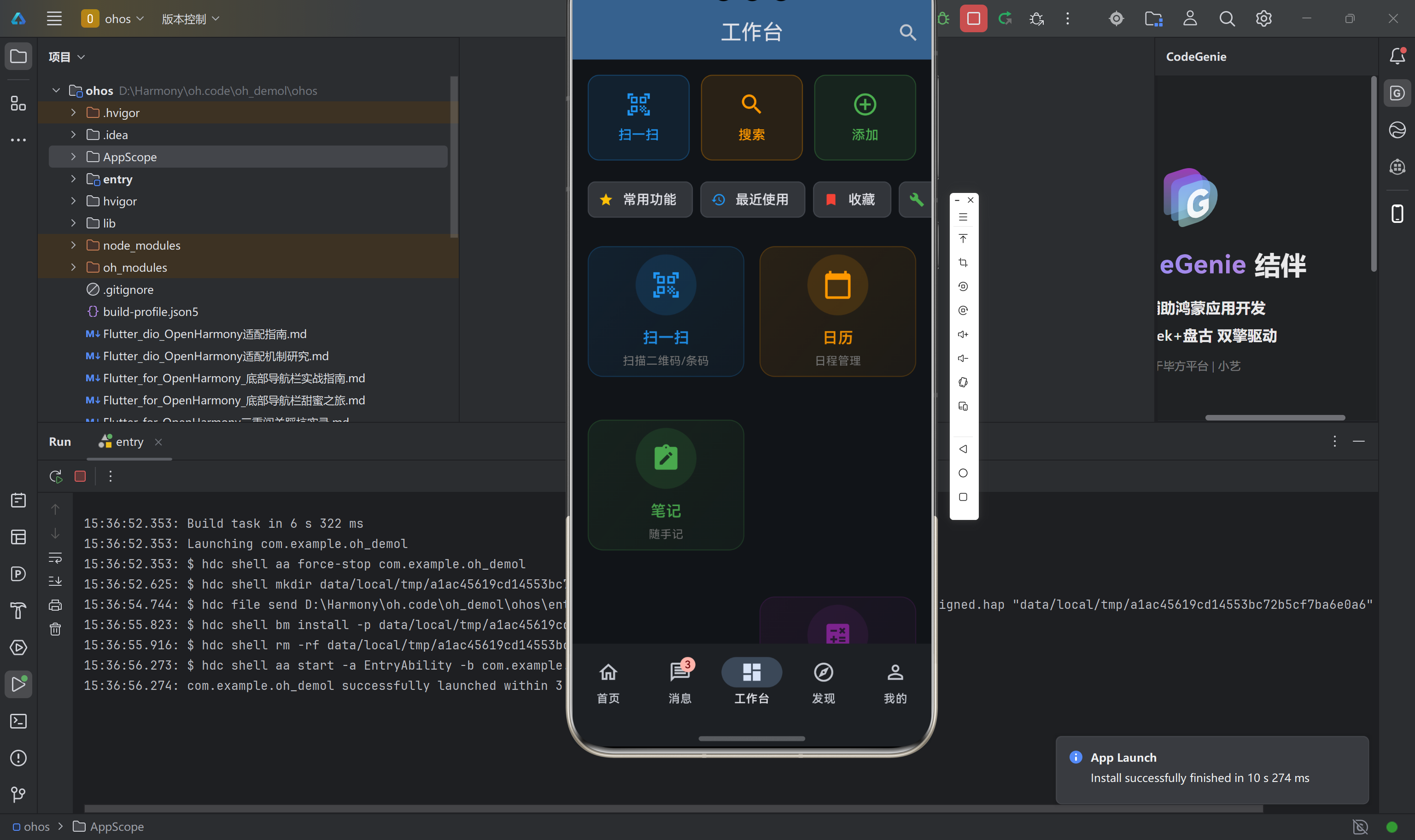Image resolution: width=1415 pixels, height=840 pixels.
Task: Tap the 日历 card in the app
Action: point(837,311)
